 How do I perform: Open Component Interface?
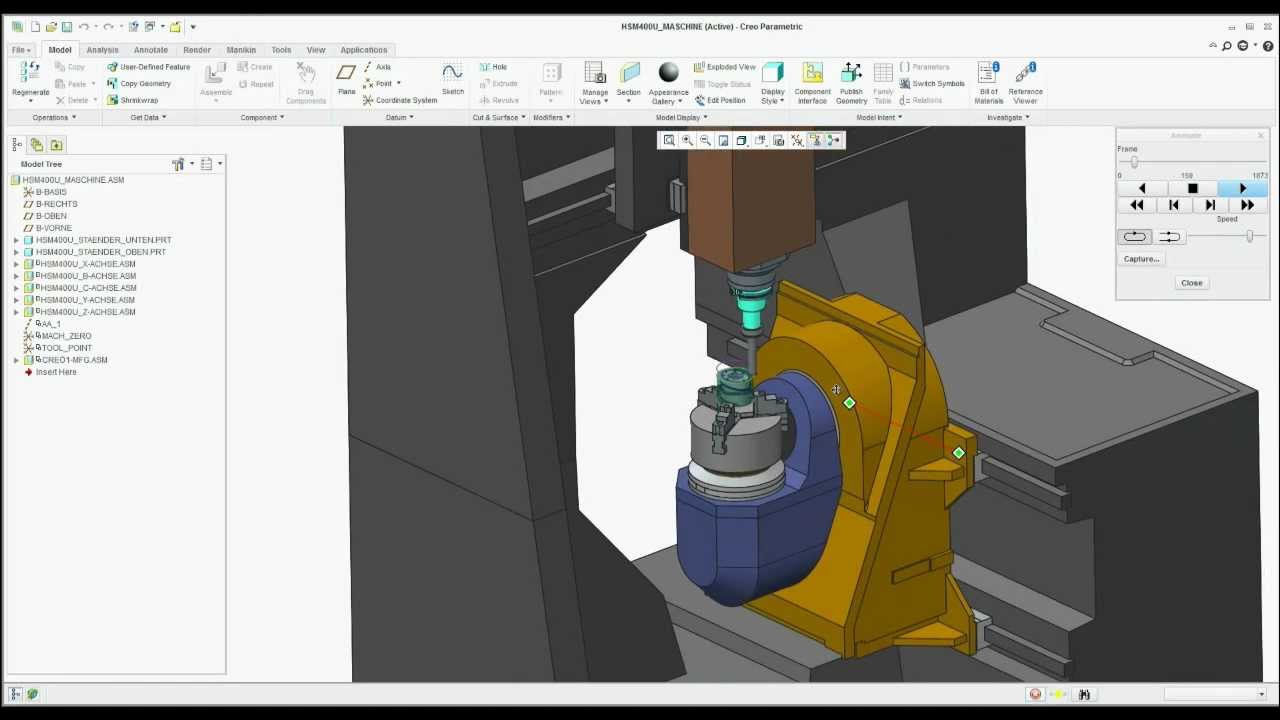[x=812, y=82]
